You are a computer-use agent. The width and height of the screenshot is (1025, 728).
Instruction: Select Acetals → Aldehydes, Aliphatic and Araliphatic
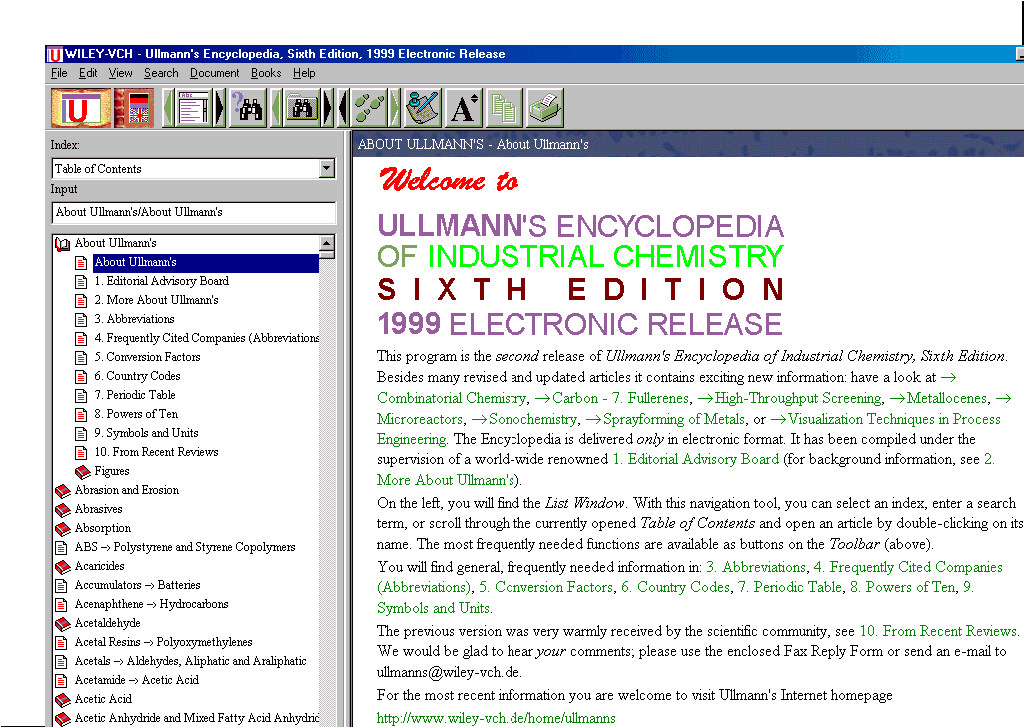[x=190, y=661]
